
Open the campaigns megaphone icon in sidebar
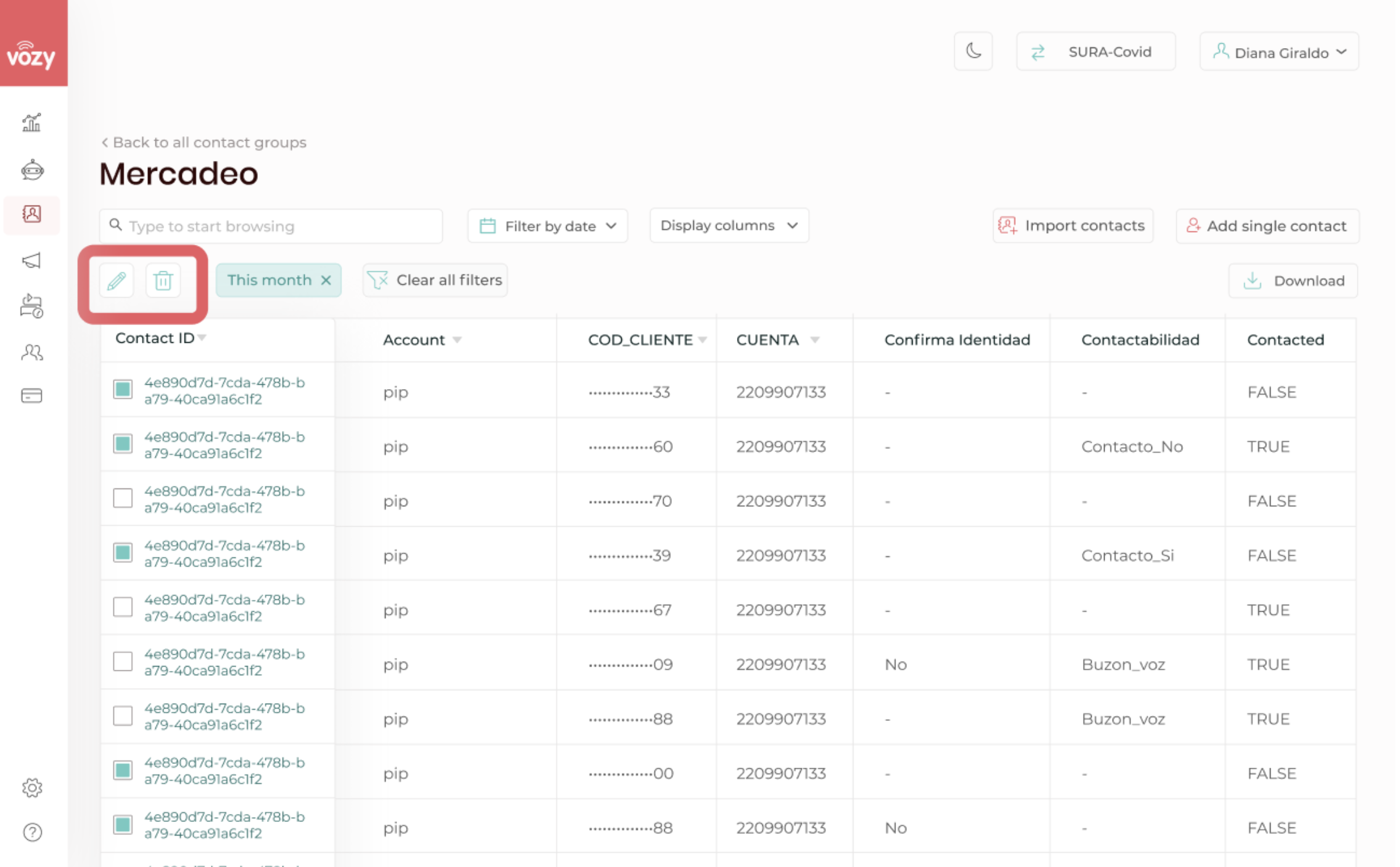(x=31, y=260)
